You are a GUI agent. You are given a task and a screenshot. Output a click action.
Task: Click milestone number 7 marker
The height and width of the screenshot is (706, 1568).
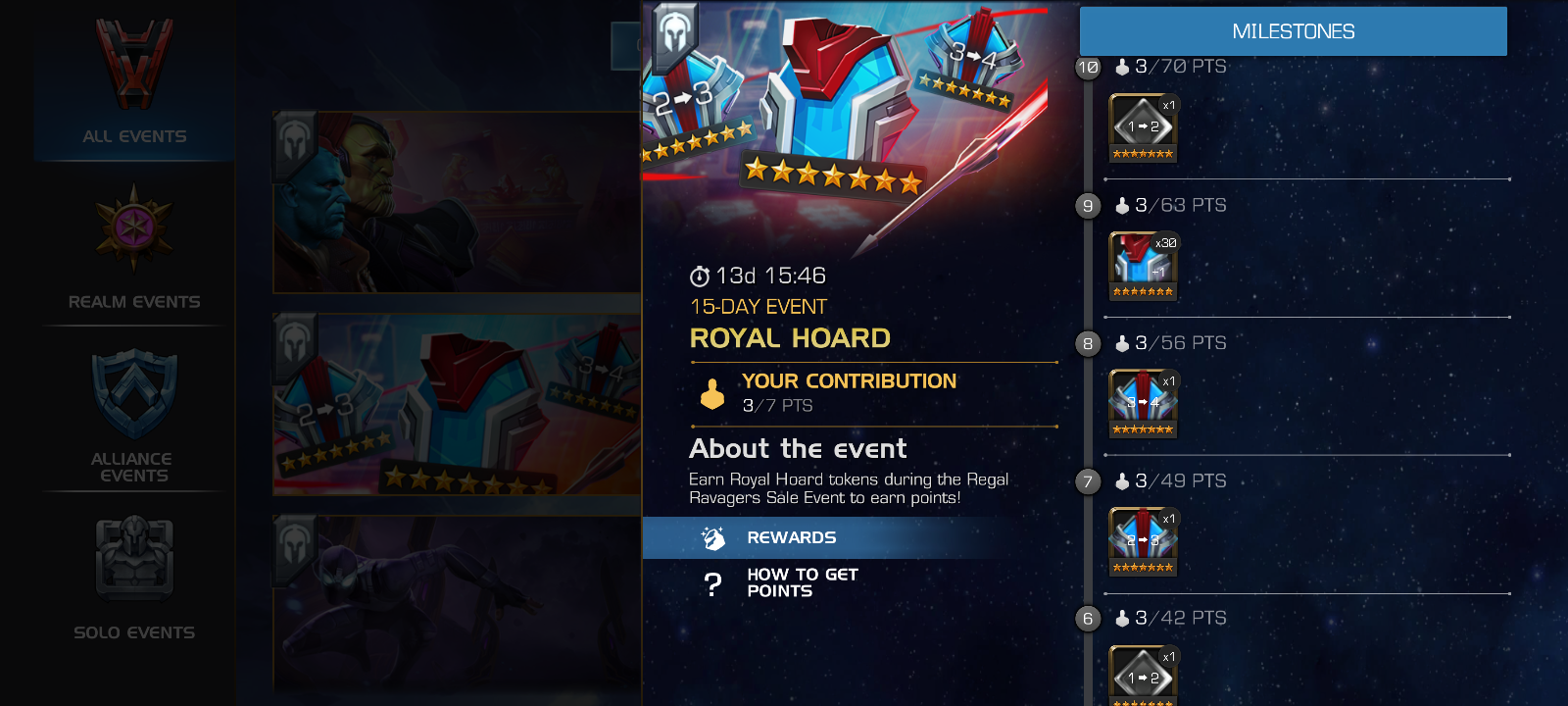pyautogui.click(x=1088, y=481)
